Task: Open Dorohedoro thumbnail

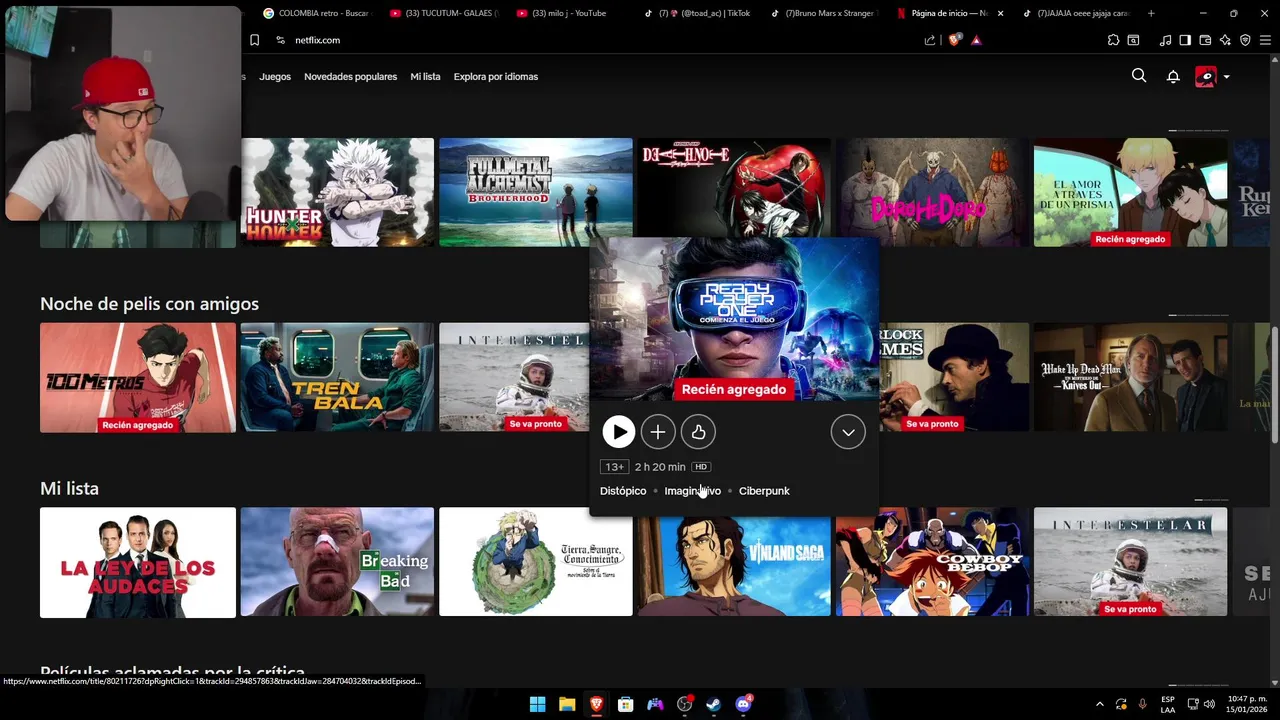Action: (x=933, y=192)
